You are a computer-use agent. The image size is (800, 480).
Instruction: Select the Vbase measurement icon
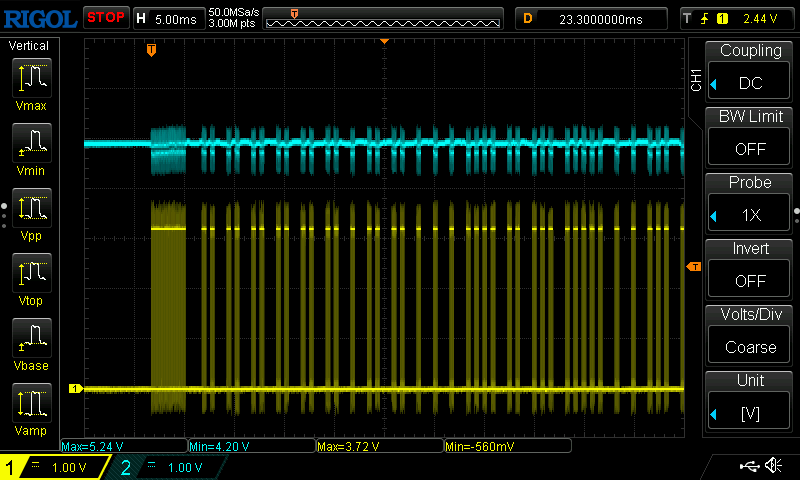32,338
